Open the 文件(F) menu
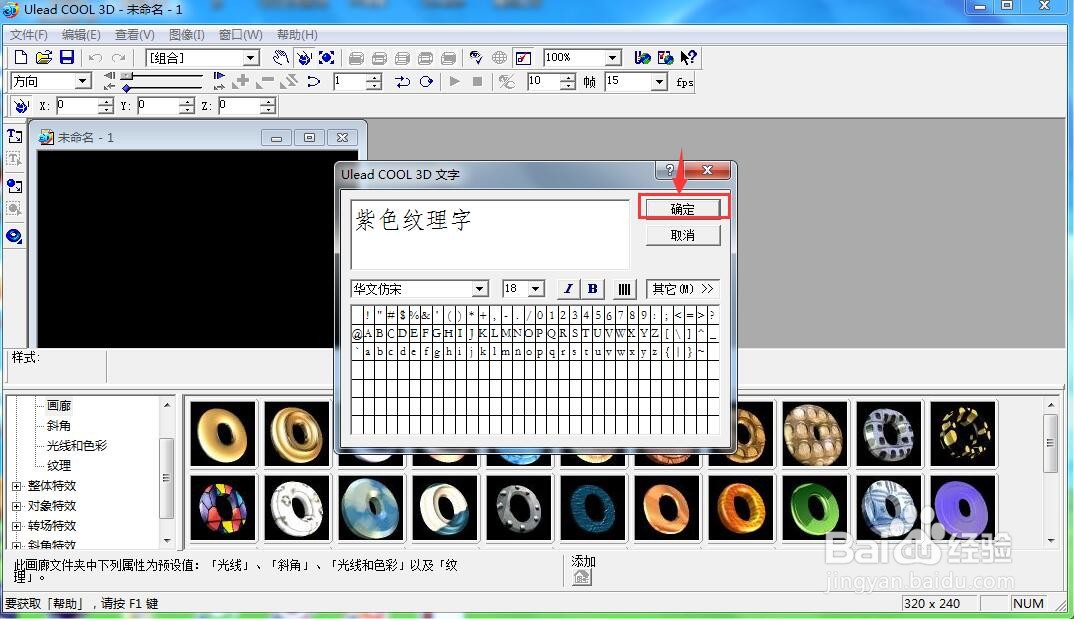The height and width of the screenshot is (619, 1074). coord(29,34)
